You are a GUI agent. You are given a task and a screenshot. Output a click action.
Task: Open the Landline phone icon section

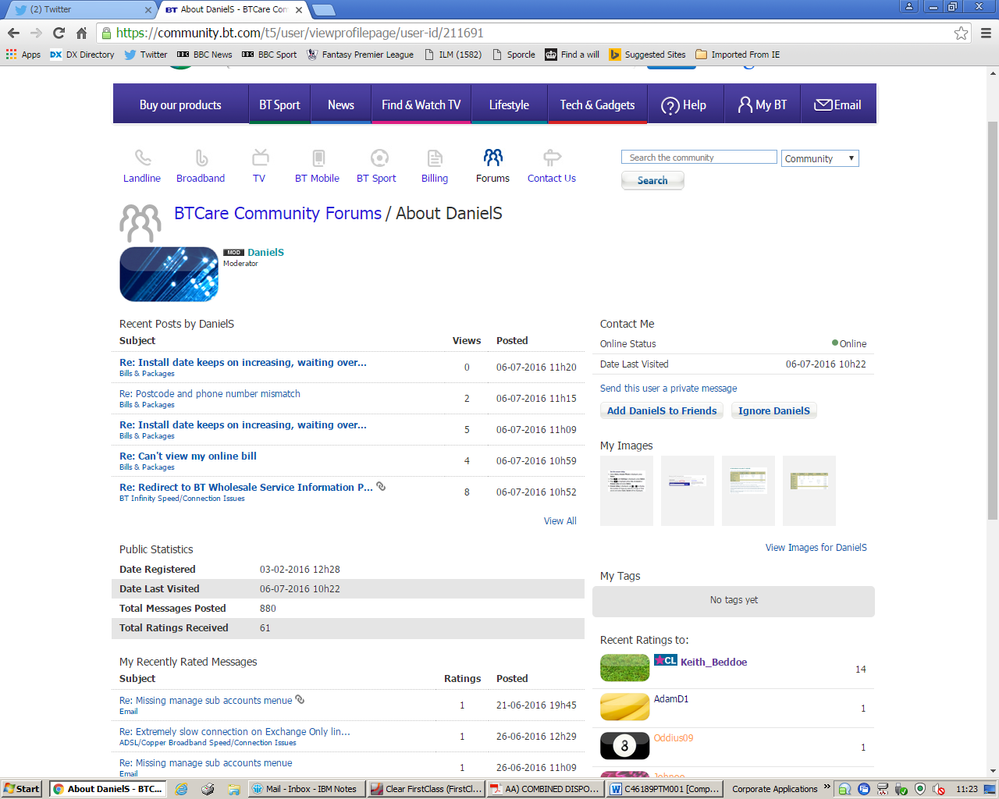click(x=143, y=157)
